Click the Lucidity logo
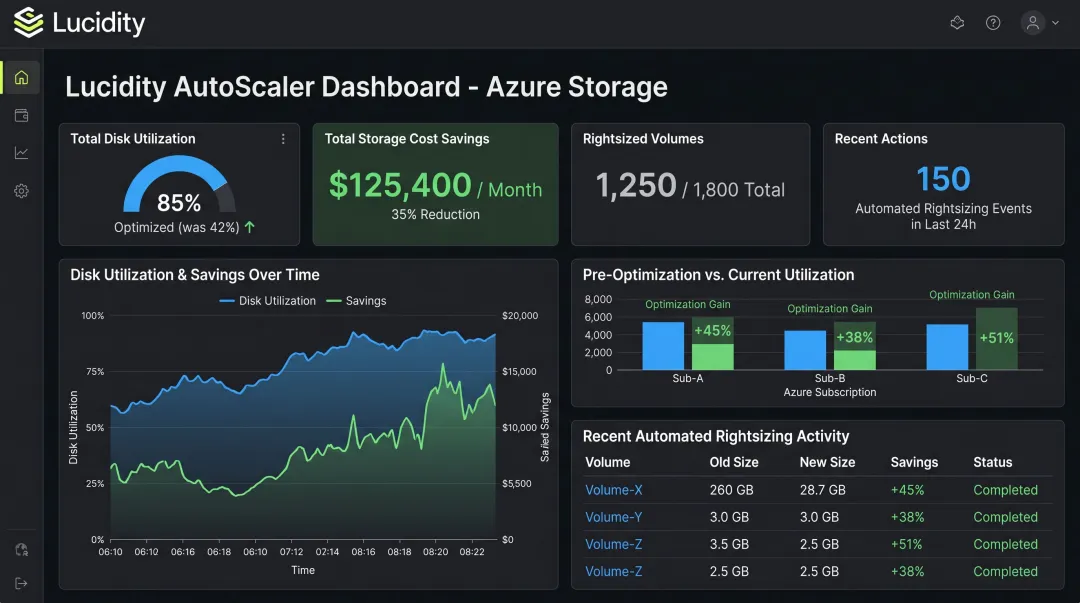Image resolution: width=1080 pixels, height=603 pixels. [x=79, y=23]
